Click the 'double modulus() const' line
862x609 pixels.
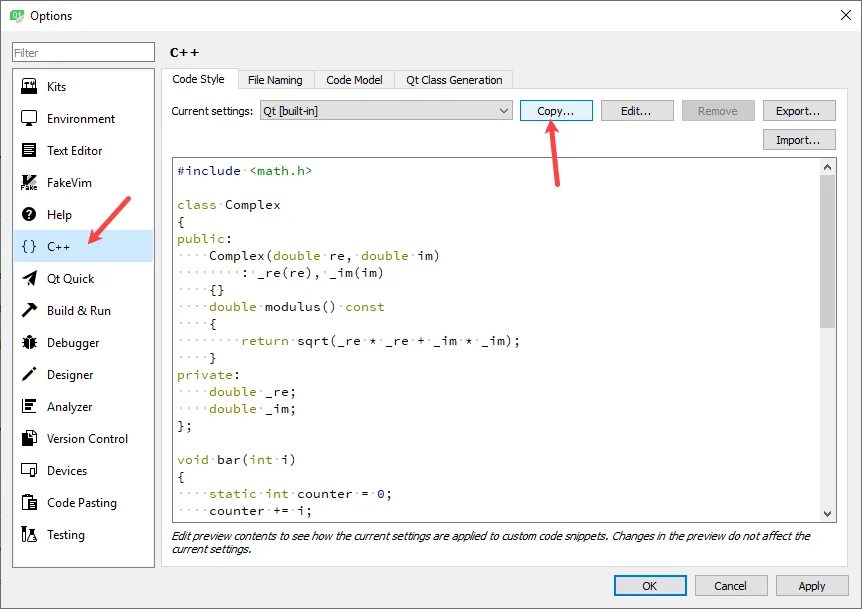pos(296,307)
